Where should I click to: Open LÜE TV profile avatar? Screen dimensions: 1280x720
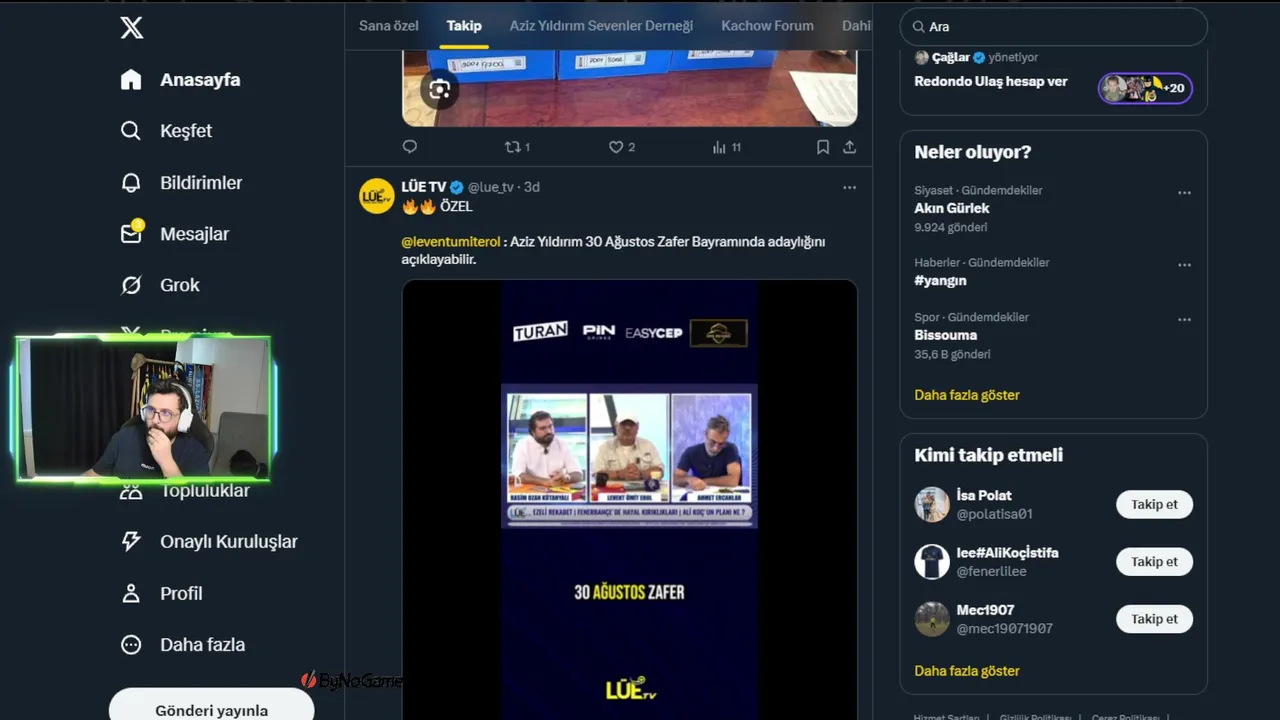[x=377, y=196]
